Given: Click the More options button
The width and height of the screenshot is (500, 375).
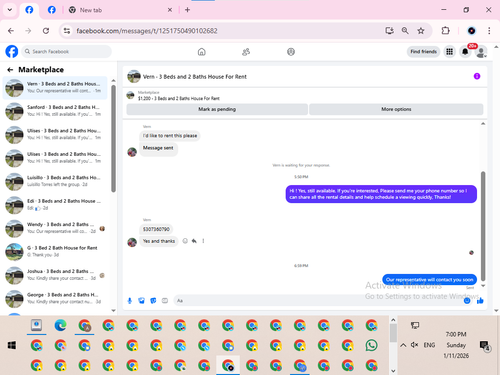Looking at the screenshot, I should click(x=396, y=109).
